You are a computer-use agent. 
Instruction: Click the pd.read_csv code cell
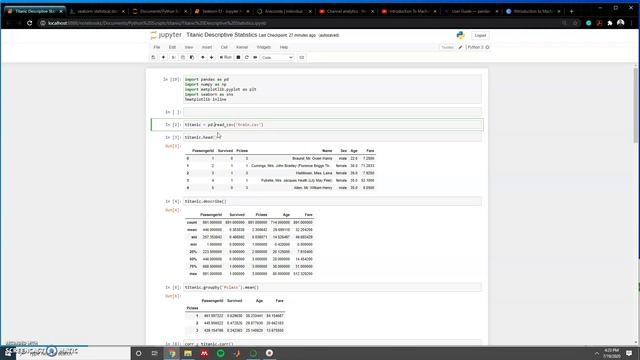tap(332, 124)
